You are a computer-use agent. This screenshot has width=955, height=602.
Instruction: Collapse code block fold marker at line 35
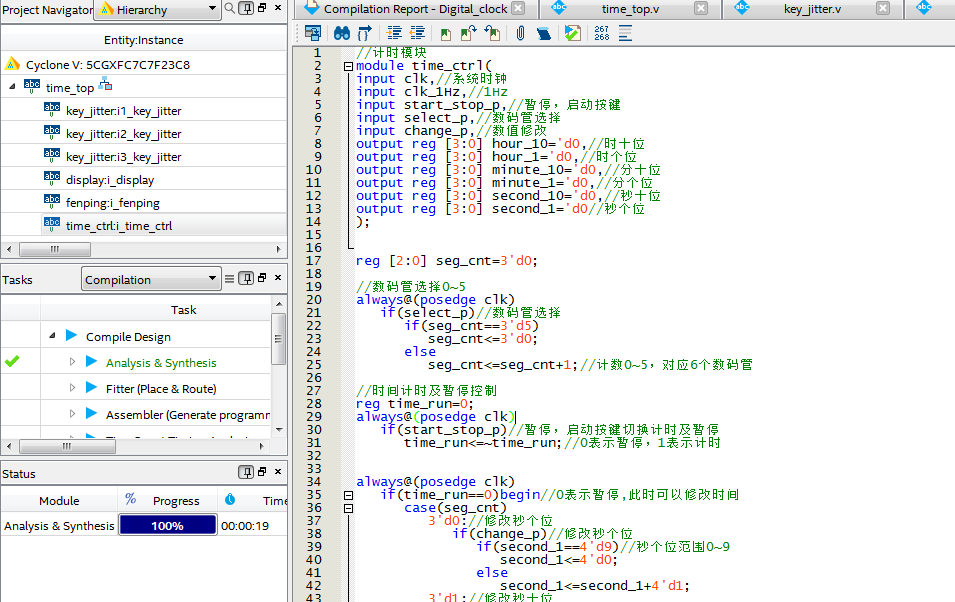click(348, 495)
